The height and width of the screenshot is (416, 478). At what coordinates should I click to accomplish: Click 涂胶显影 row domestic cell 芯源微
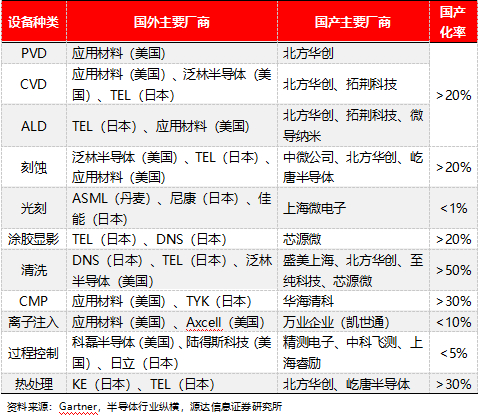click(x=353, y=239)
